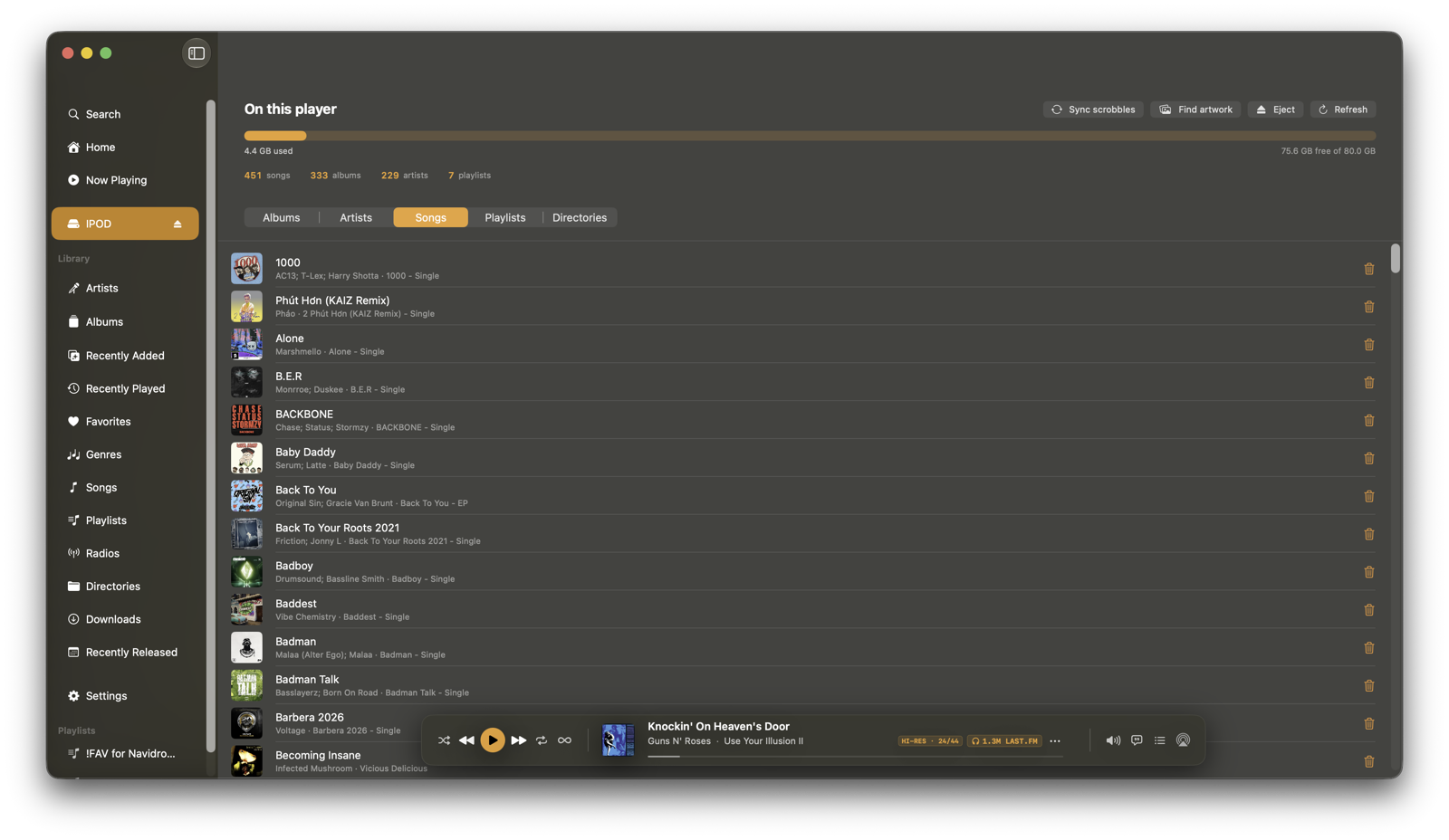
Task: Click the play button
Action: tap(493, 740)
